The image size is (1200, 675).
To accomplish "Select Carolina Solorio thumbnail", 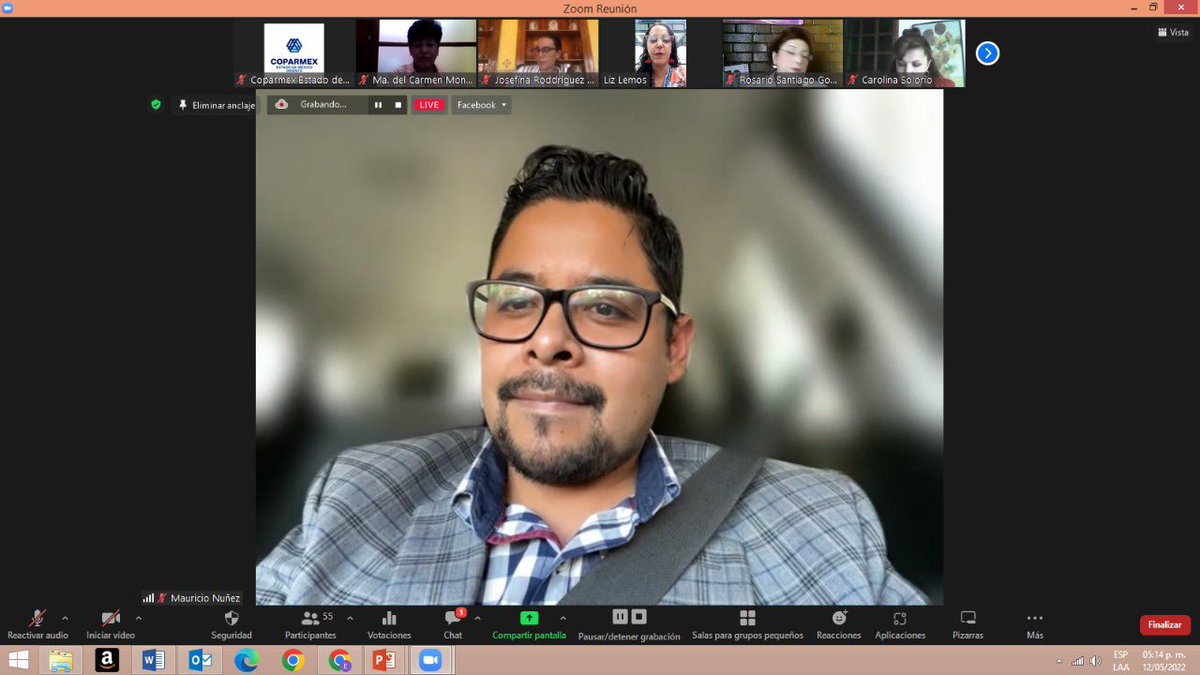I will [x=905, y=53].
